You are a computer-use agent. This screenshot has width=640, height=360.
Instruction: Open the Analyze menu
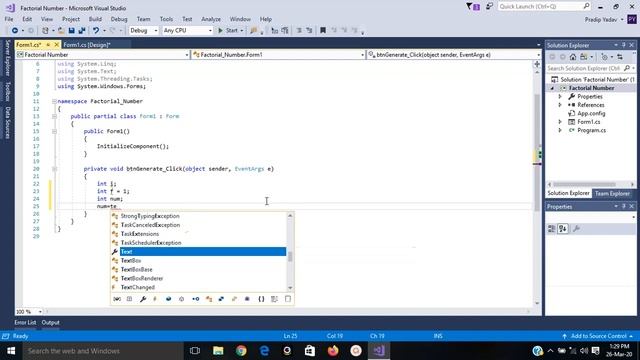pos(211,19)
